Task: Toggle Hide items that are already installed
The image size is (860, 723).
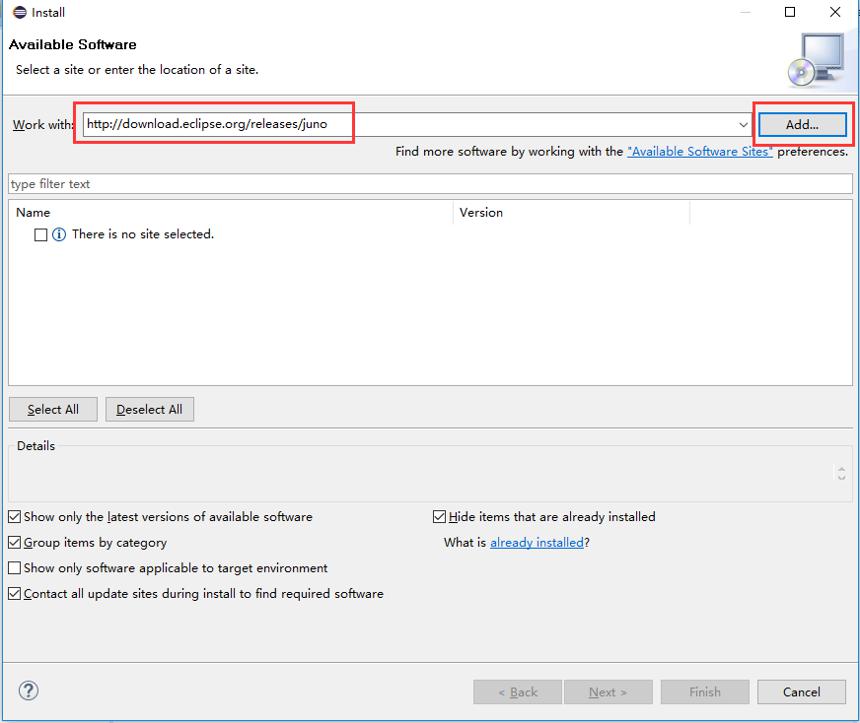Action: (439, 517)
